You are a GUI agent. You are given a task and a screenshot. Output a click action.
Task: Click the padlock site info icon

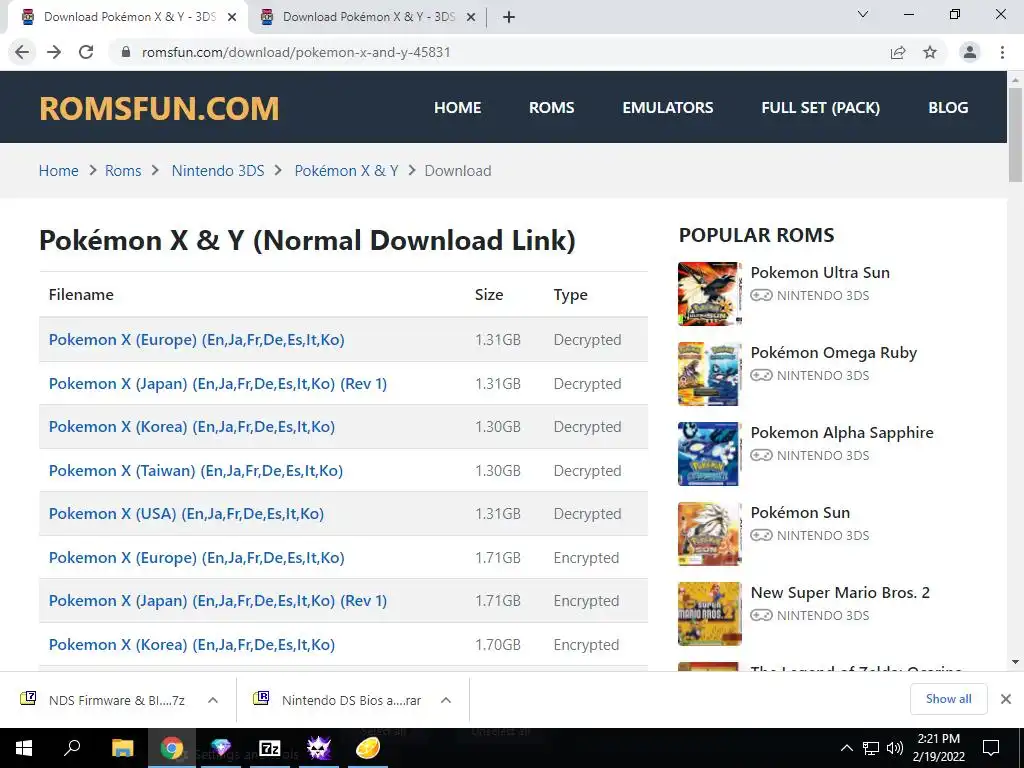[x=127, y=52]
